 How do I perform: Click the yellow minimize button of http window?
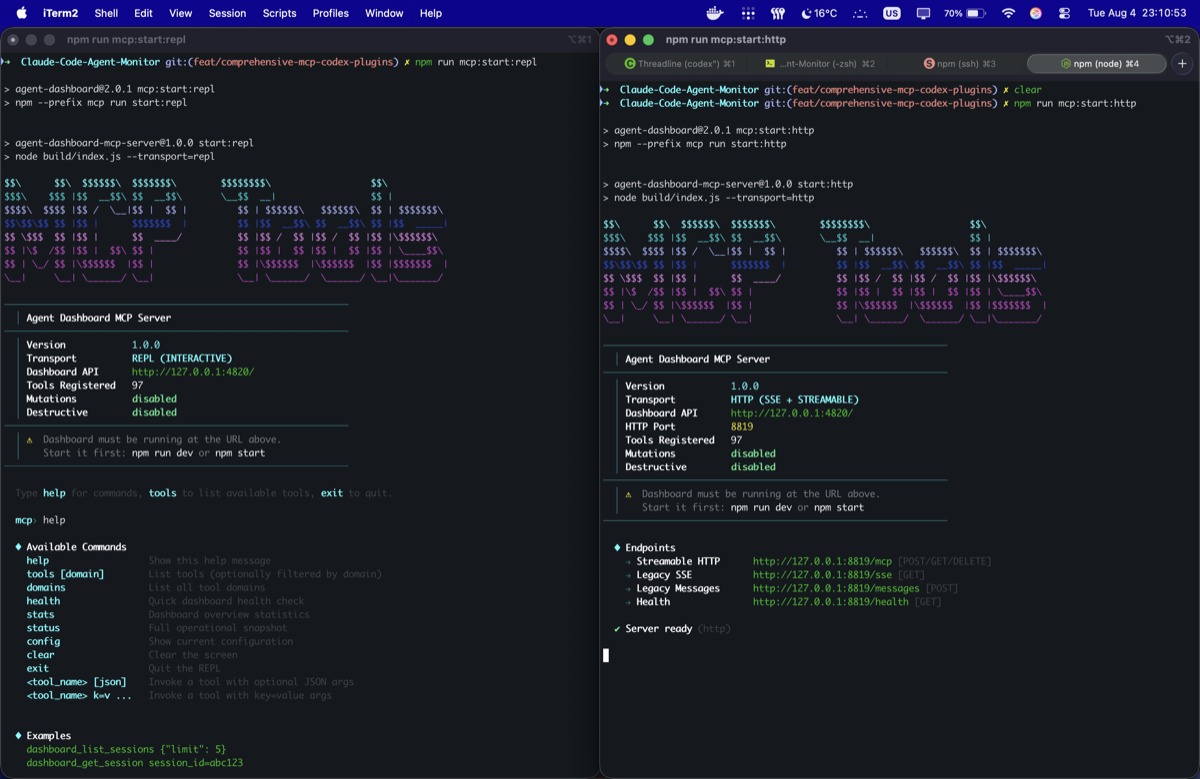click(x=630, y=40)
